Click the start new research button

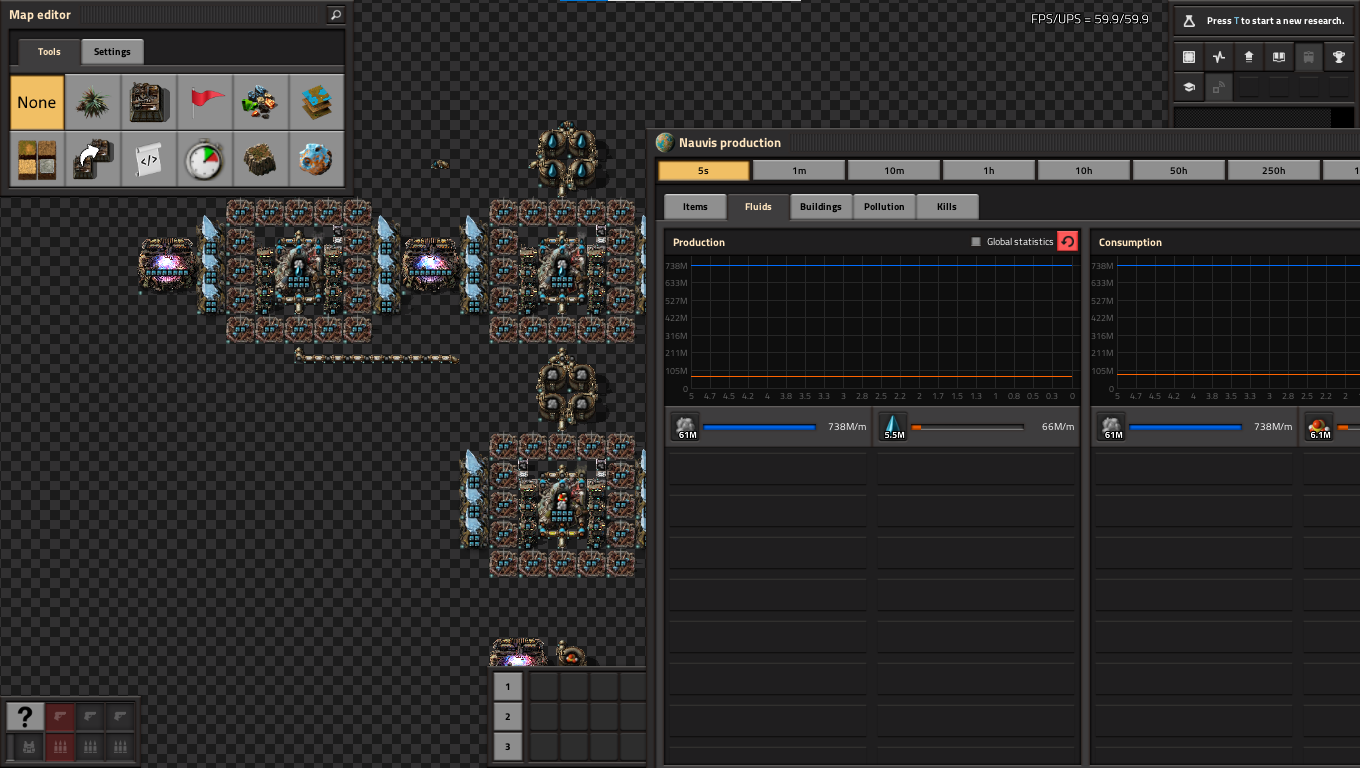pyautogui.click(x=1264, y=21)
